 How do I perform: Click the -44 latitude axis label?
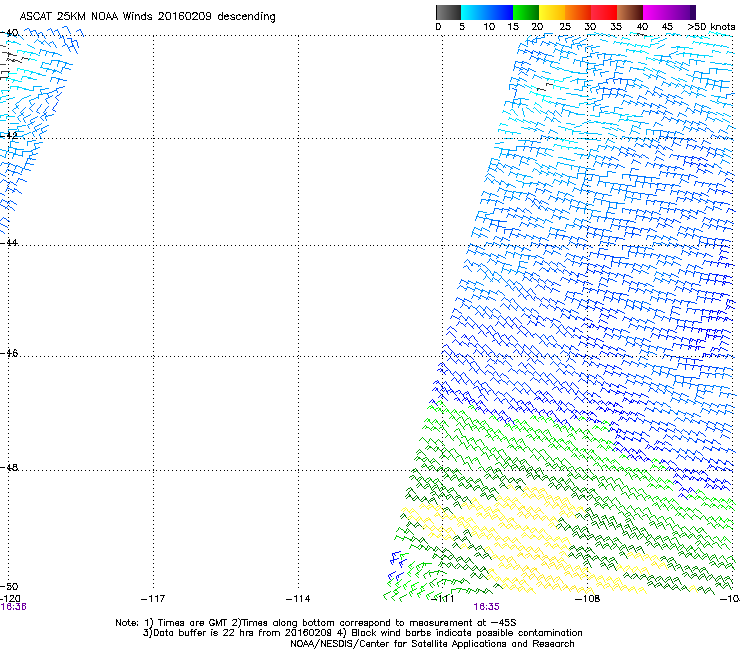coord(9,243)
